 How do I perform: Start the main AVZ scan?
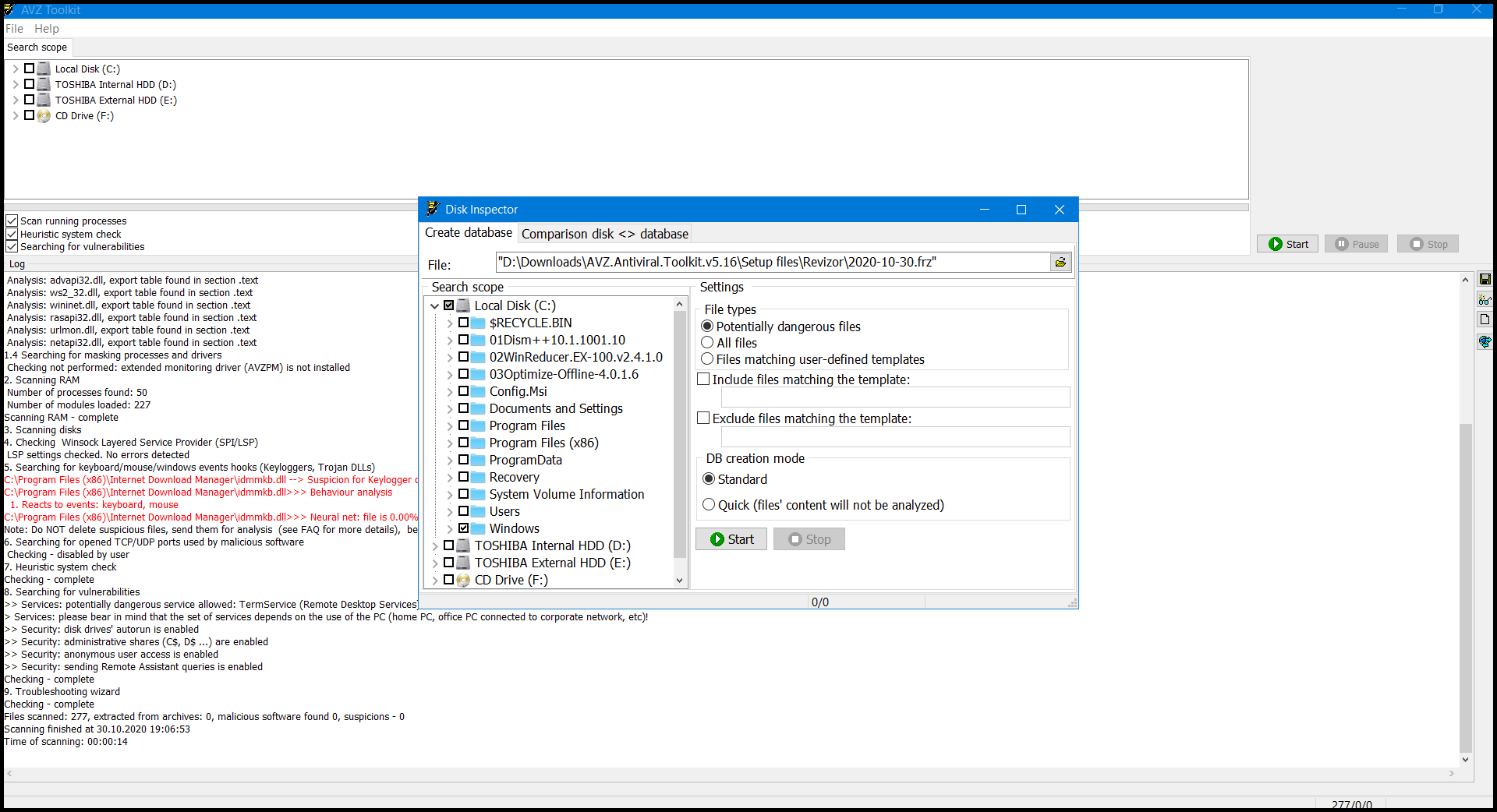[x=1288, y=244]
